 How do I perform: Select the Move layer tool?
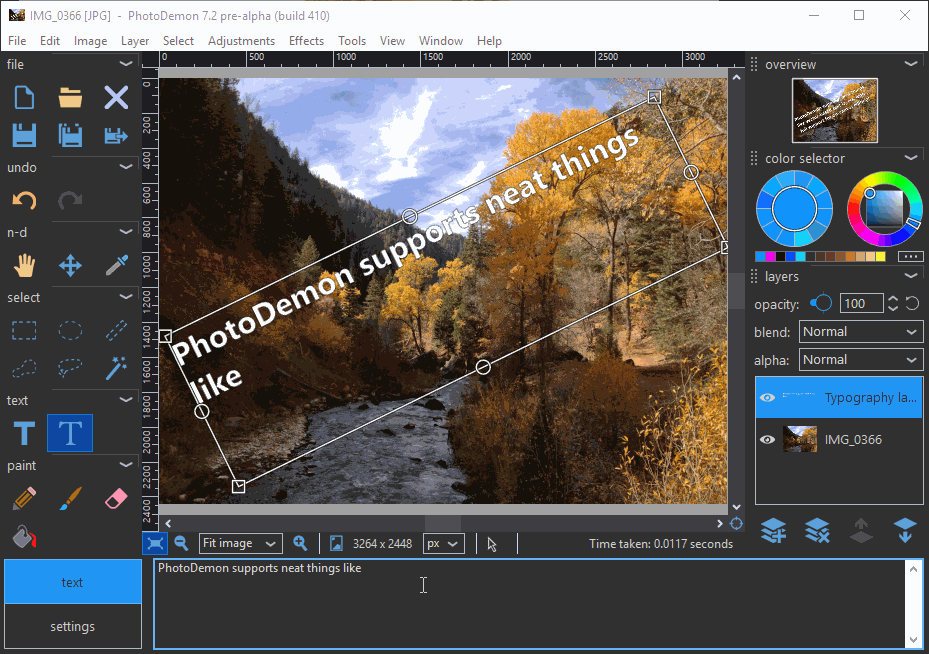[70, 265]
